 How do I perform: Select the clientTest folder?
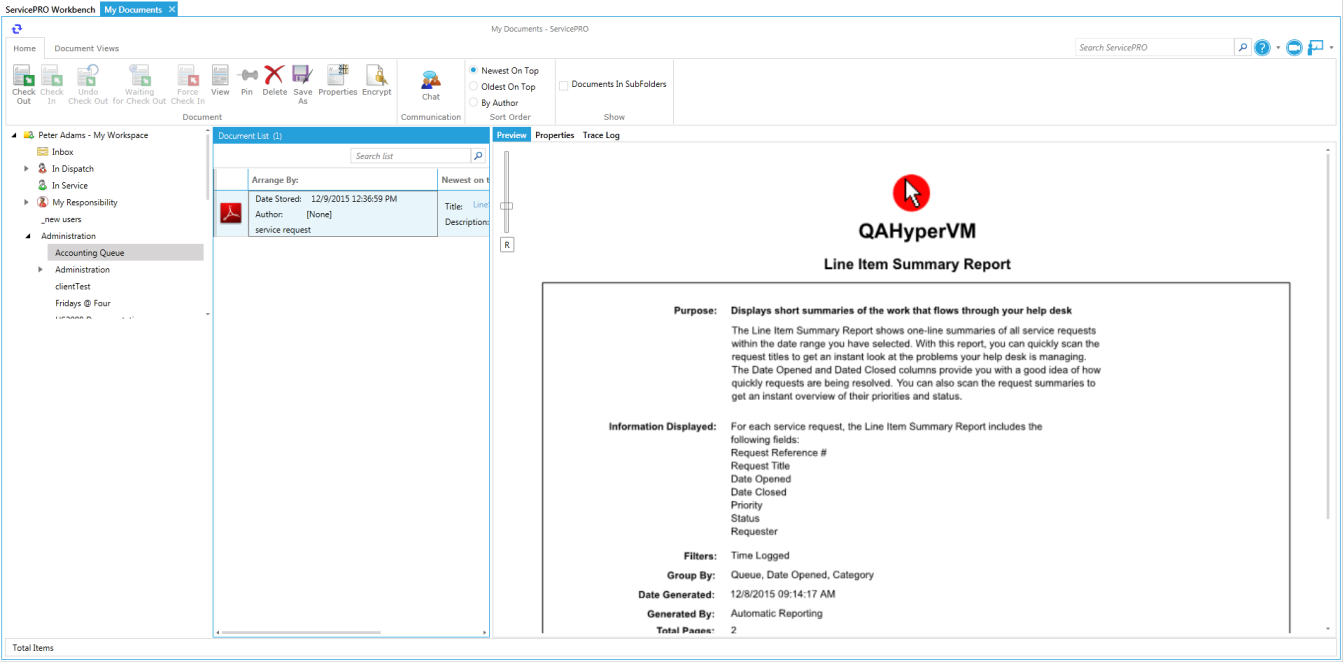click(x=73, y=286)
